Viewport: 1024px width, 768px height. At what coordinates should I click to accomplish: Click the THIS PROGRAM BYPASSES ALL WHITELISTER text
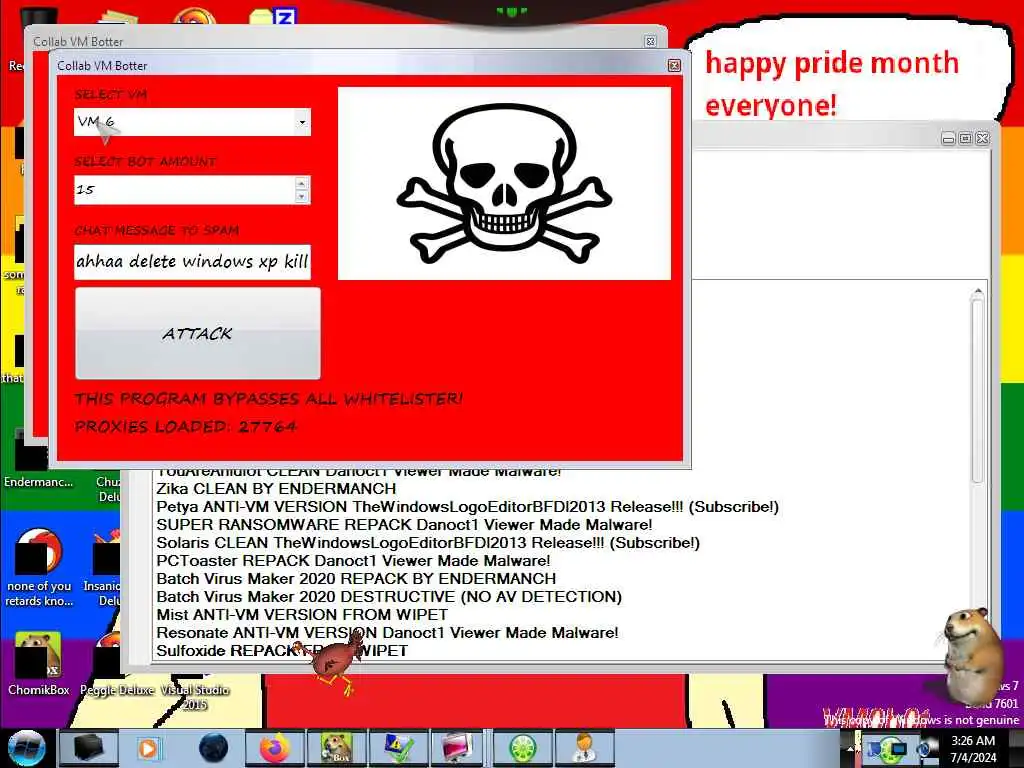point(268,398)
